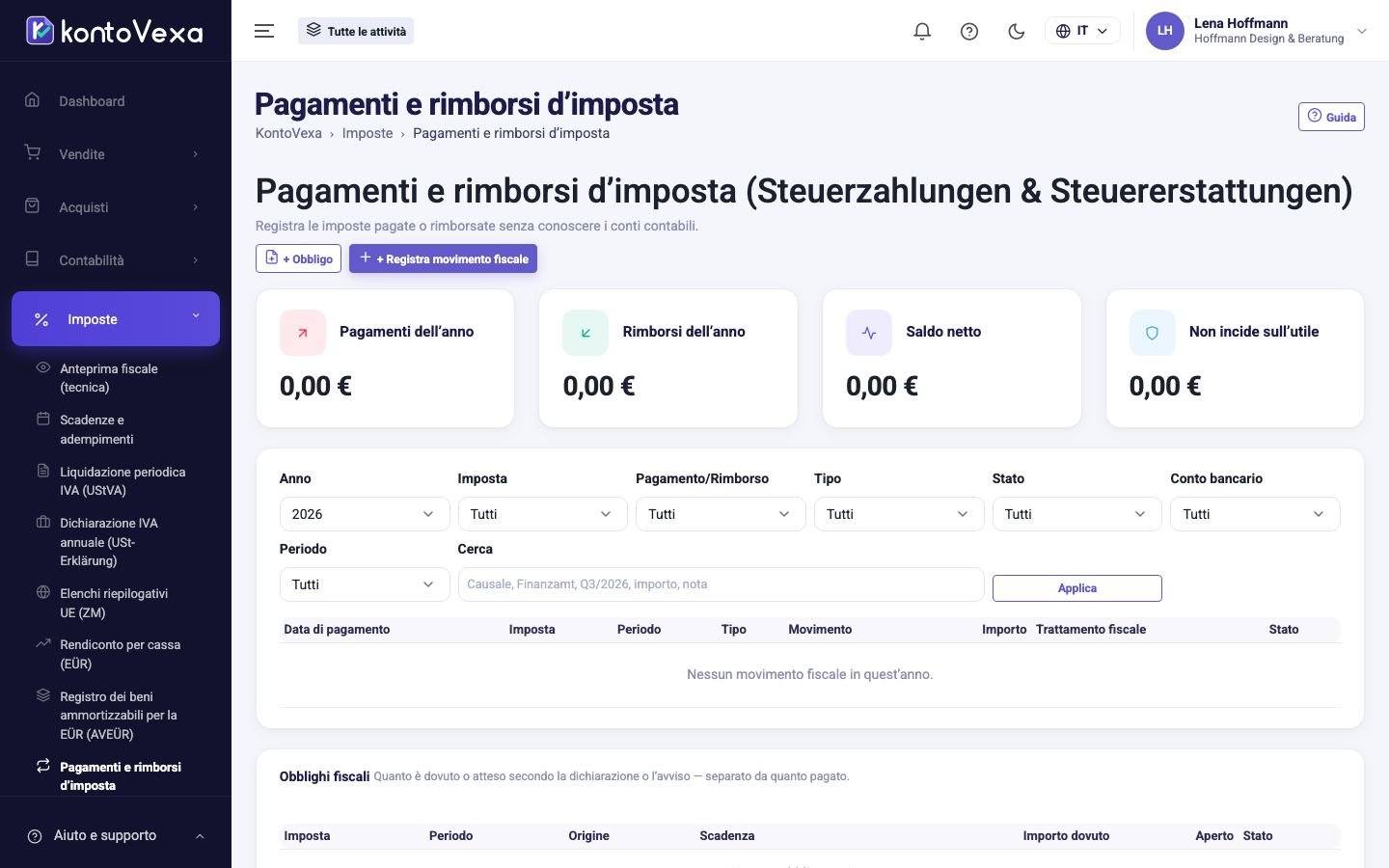Open the Tipo filter dropdown
Screen dimensions: 1389x868
tap(899, 514)
